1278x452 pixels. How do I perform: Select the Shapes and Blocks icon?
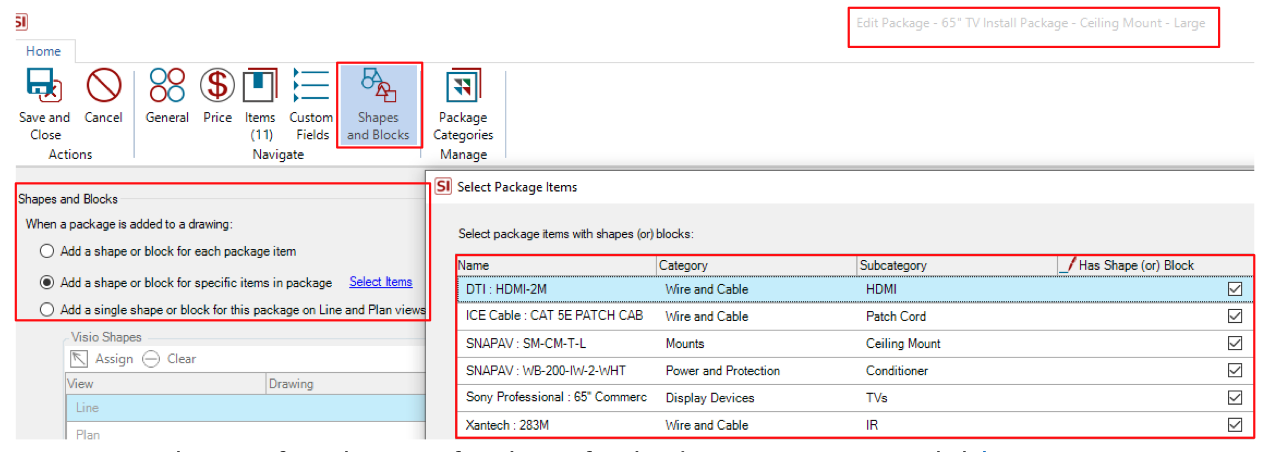point(378,105)
